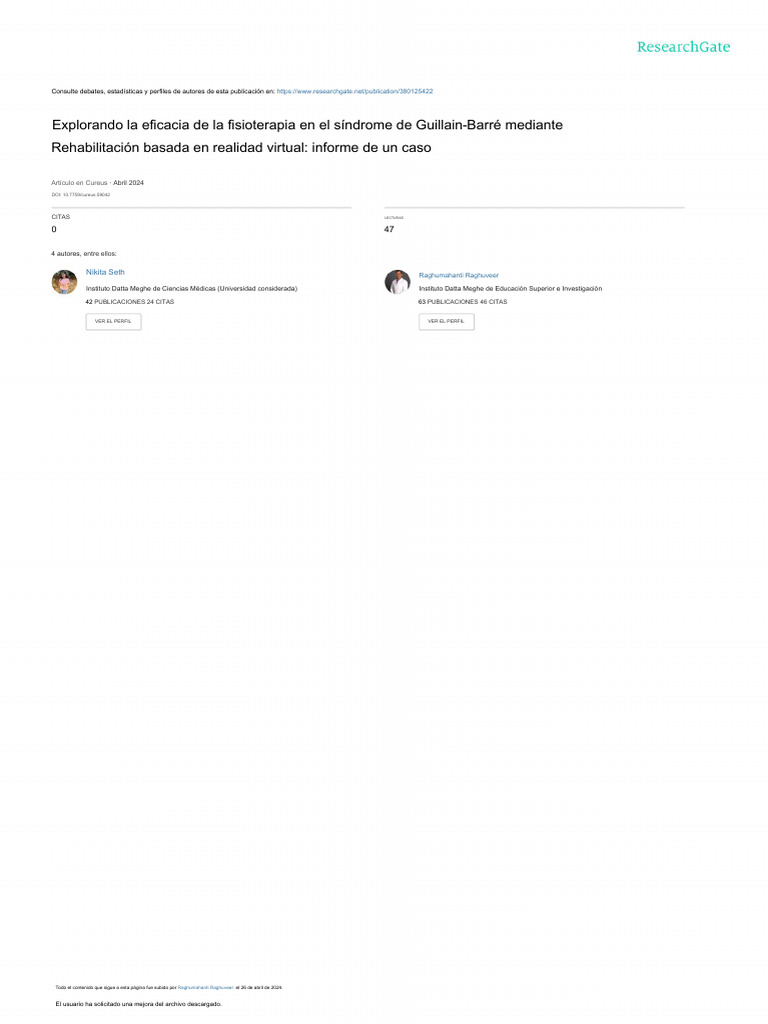The width and height of the screenshot is (768, 1024).
Task: Click the CITAS count of 0
Action: click(x=54, y=229)
